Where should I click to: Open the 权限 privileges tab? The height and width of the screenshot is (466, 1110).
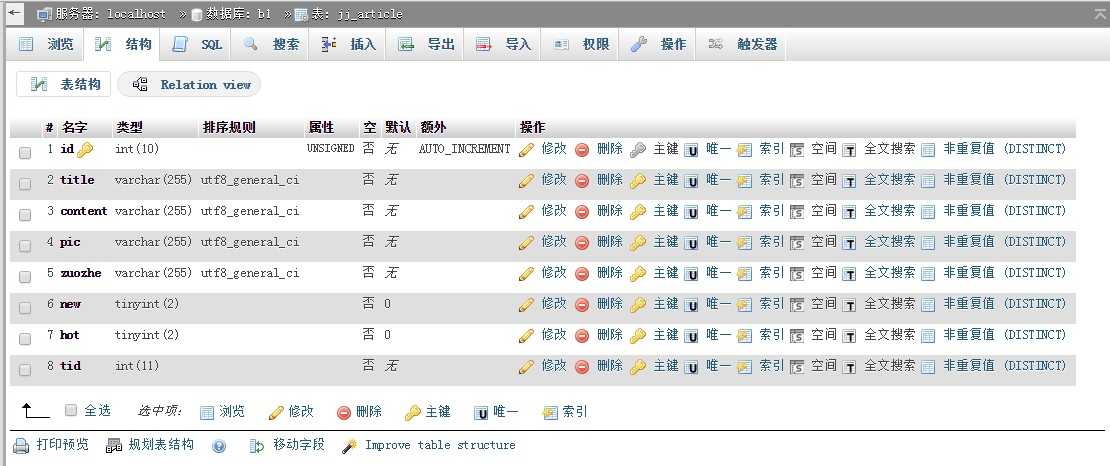pyautogui.click(x=580, y=44)
